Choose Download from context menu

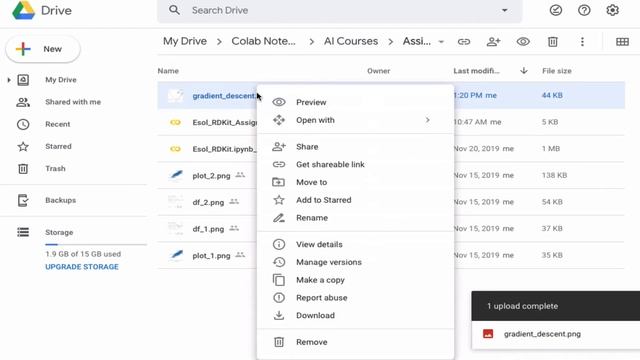pos(356,316)
